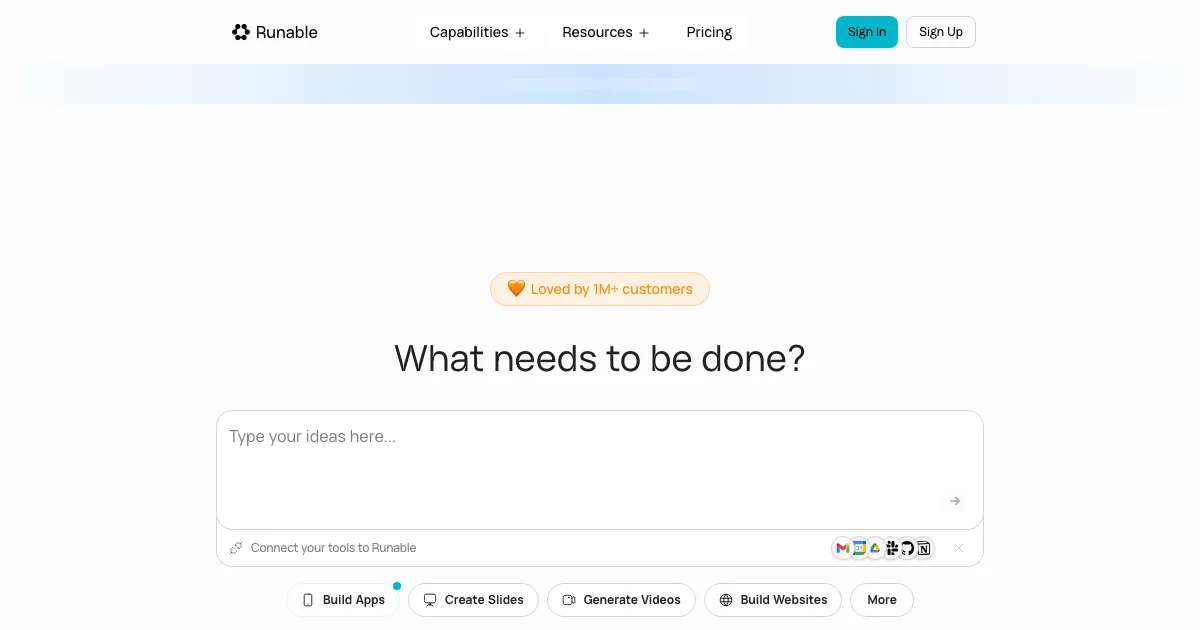This screenshot has height=630, width=1200.
Task: Click the heart icon in the customers badge
Action: point(516,289)
